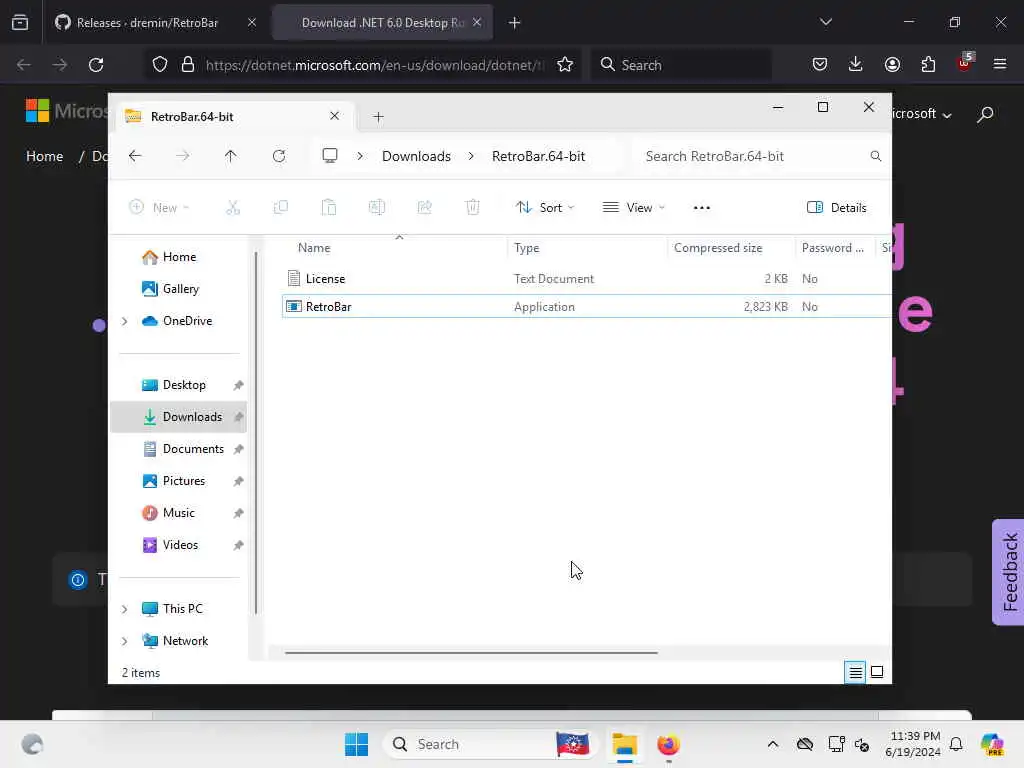Open the Sort dropdown menu

click(545, 208)
